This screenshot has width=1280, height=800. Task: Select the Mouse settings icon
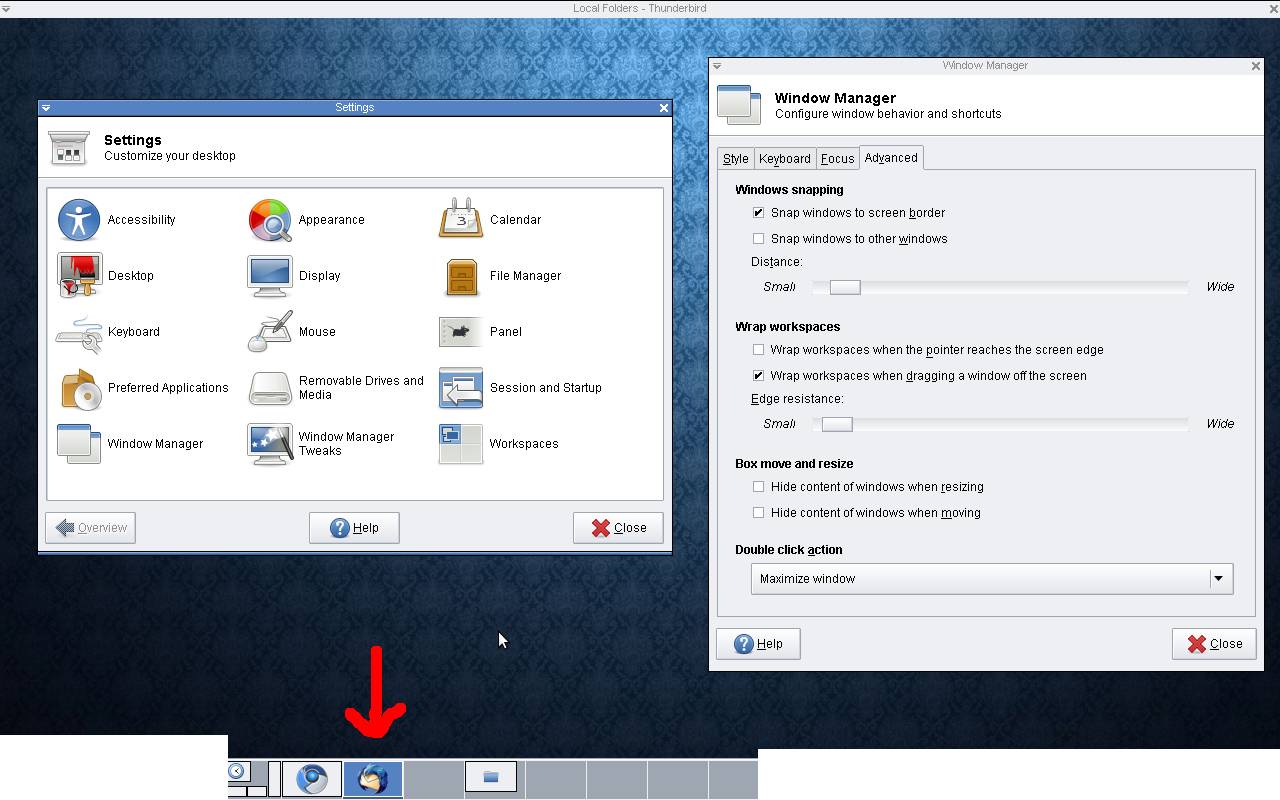tap(270, 332)
